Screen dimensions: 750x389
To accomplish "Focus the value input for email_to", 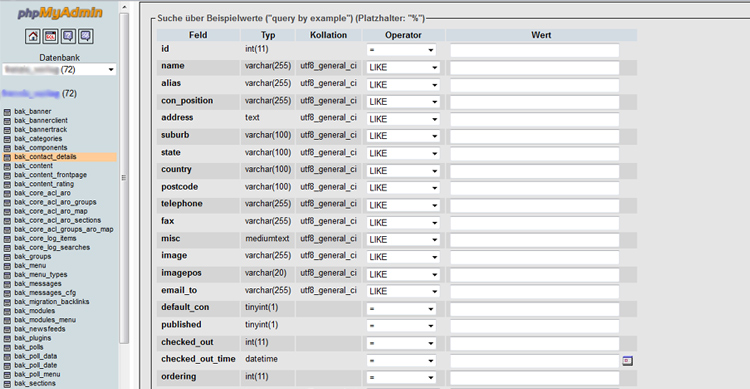I will click(x=535, y=292).
